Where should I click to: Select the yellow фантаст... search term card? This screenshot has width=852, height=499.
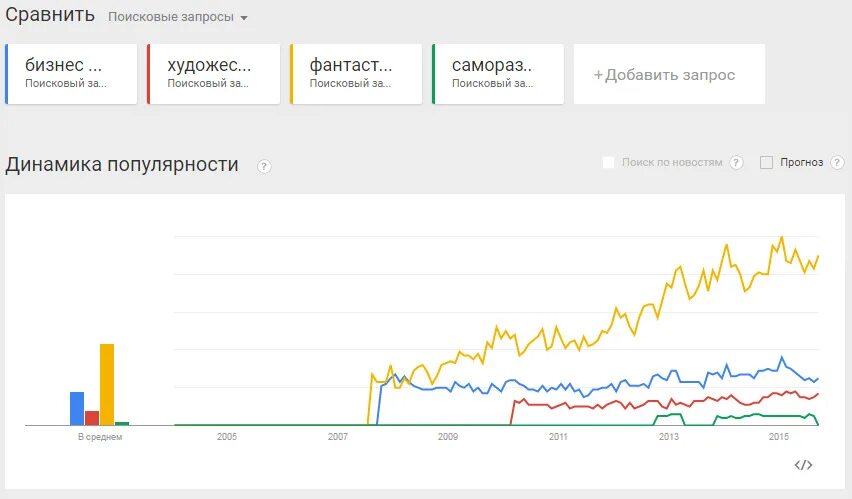click(356, 74)
